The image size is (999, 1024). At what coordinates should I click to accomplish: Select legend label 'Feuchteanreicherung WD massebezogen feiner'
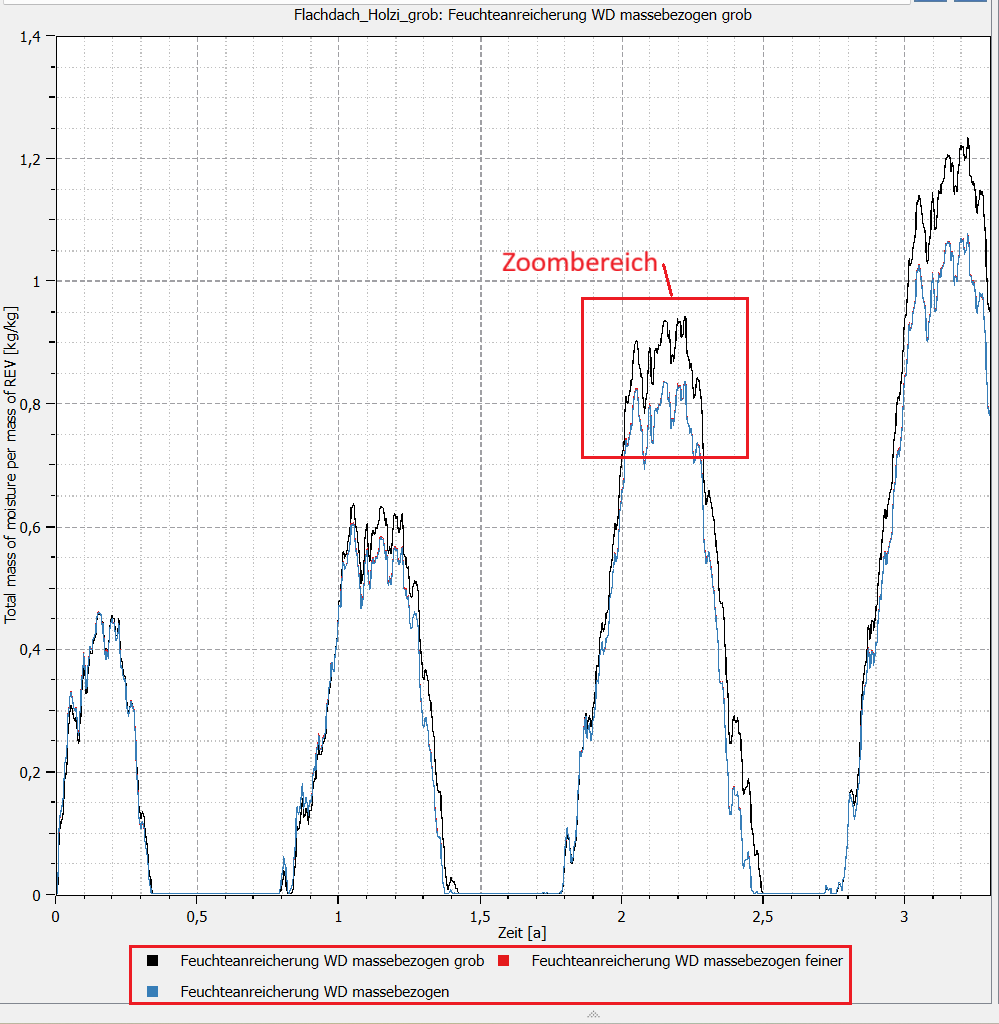(687, 961)
